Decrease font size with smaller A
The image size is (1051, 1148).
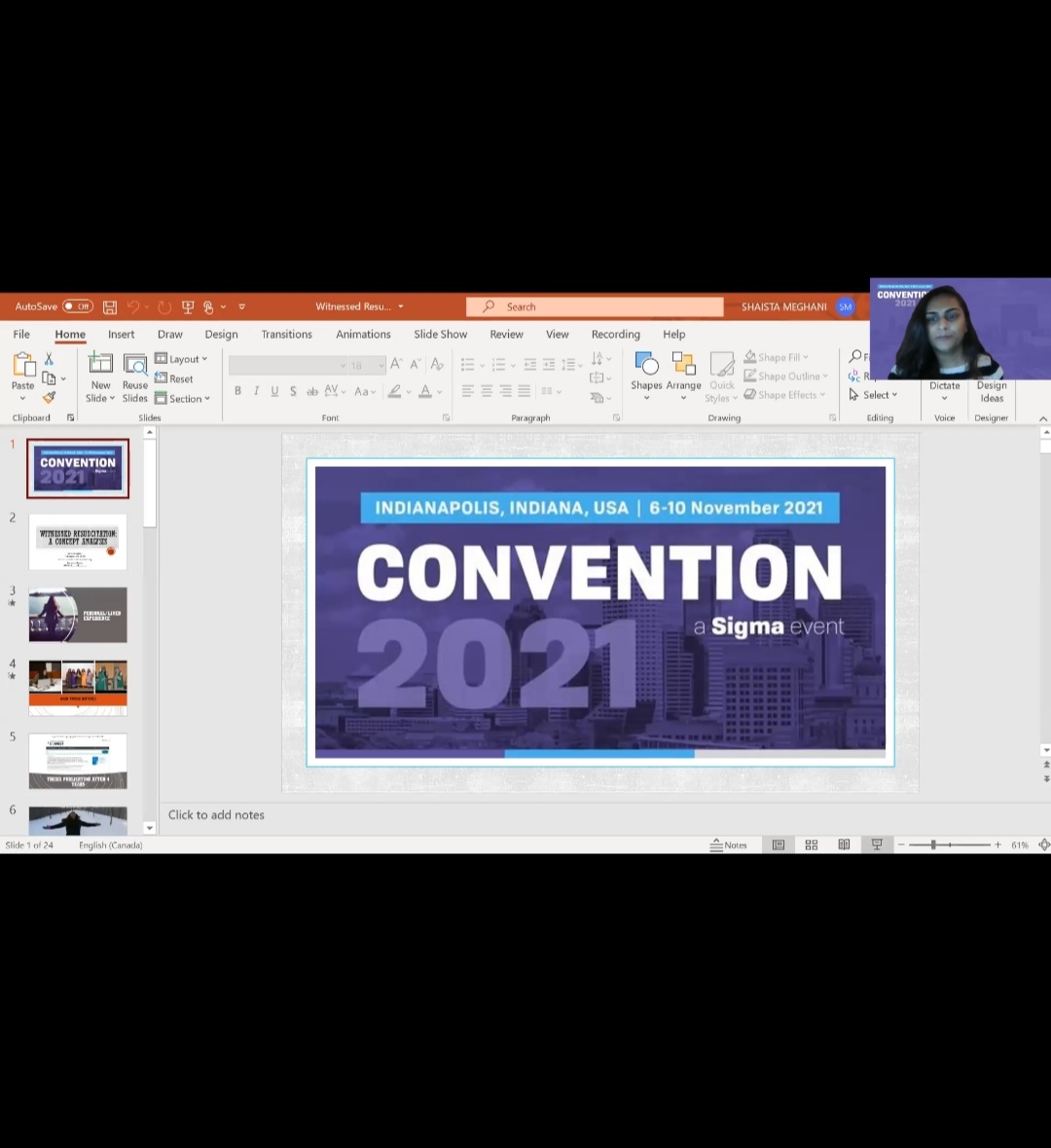416,364
